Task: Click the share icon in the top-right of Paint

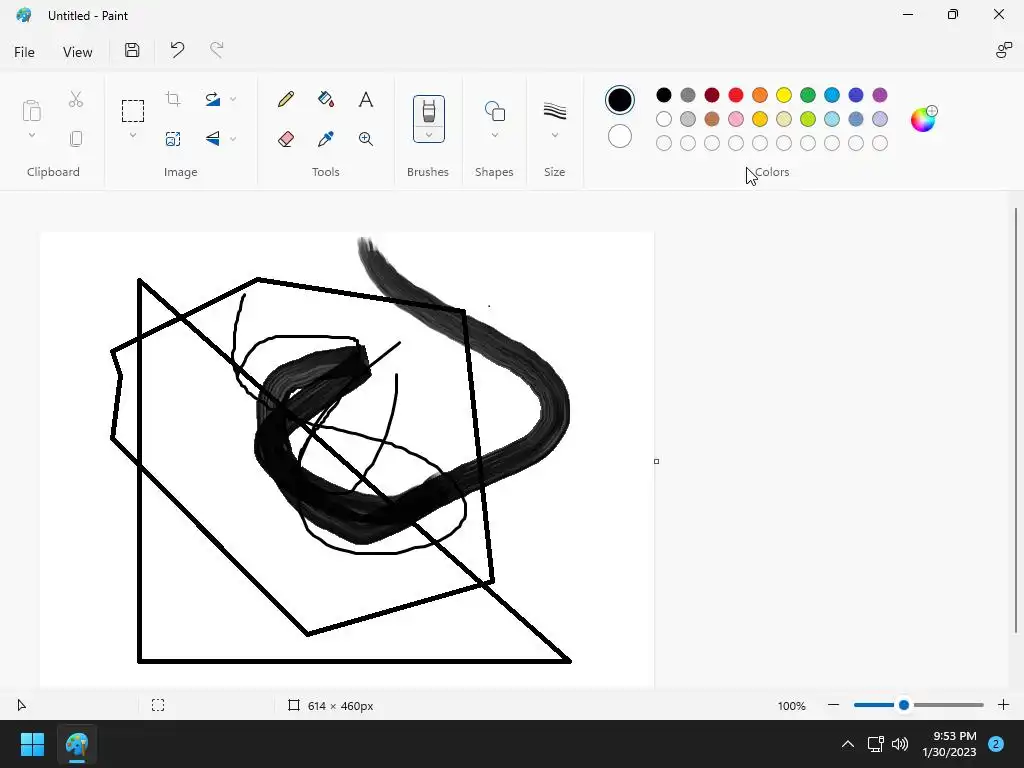Action: point(1003,50)
